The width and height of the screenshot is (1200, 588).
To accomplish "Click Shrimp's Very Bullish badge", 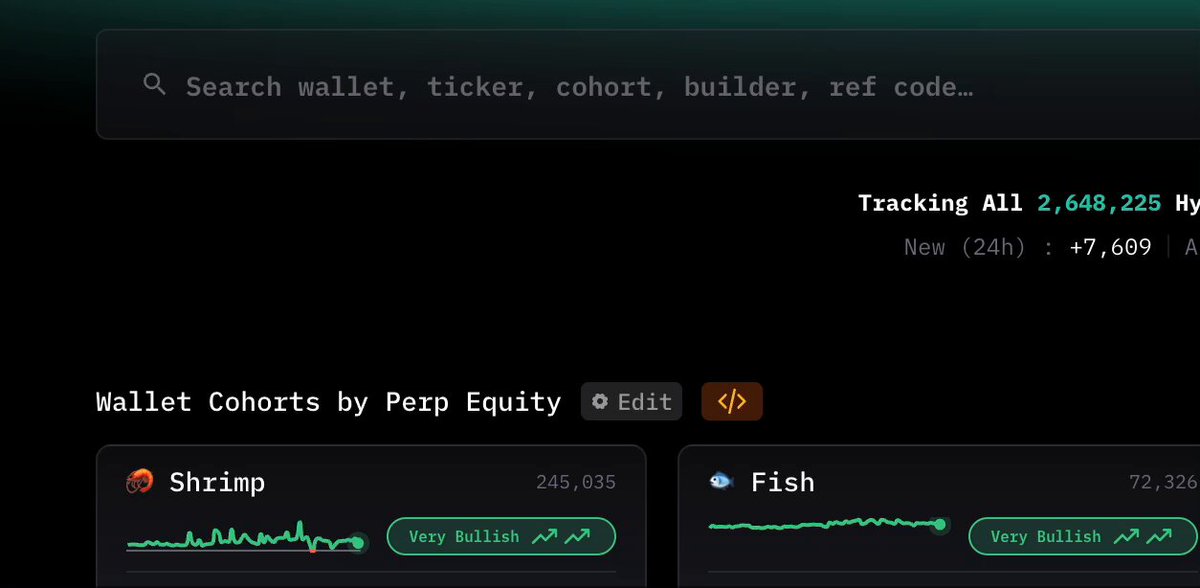I will click(x=501, y=537).
